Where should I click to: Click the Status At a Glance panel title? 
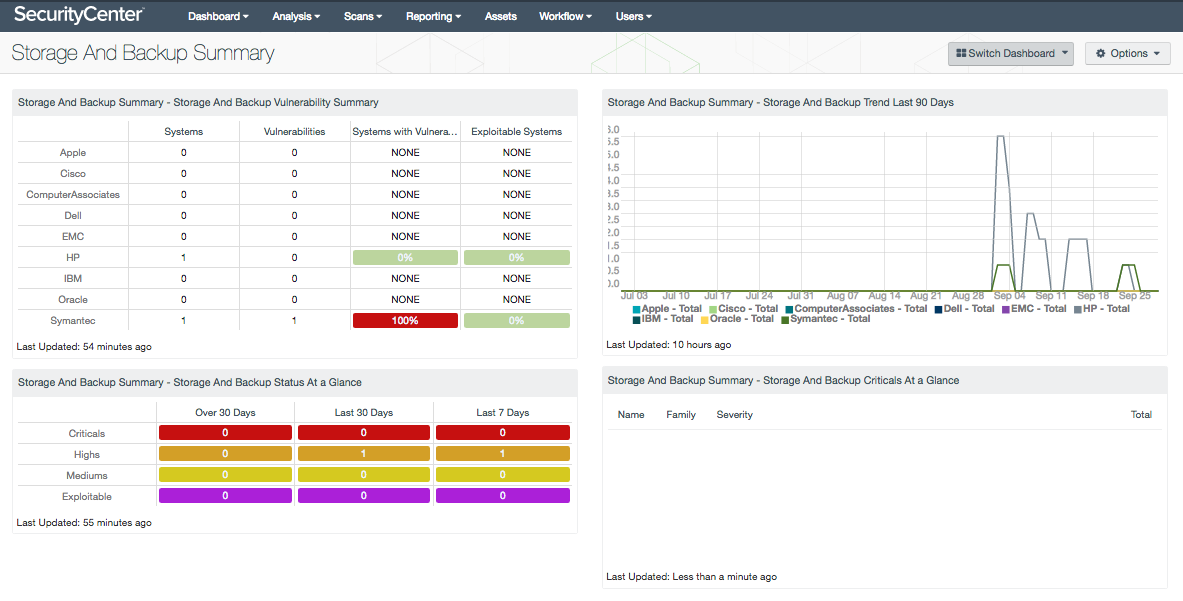tap(189, 382)
